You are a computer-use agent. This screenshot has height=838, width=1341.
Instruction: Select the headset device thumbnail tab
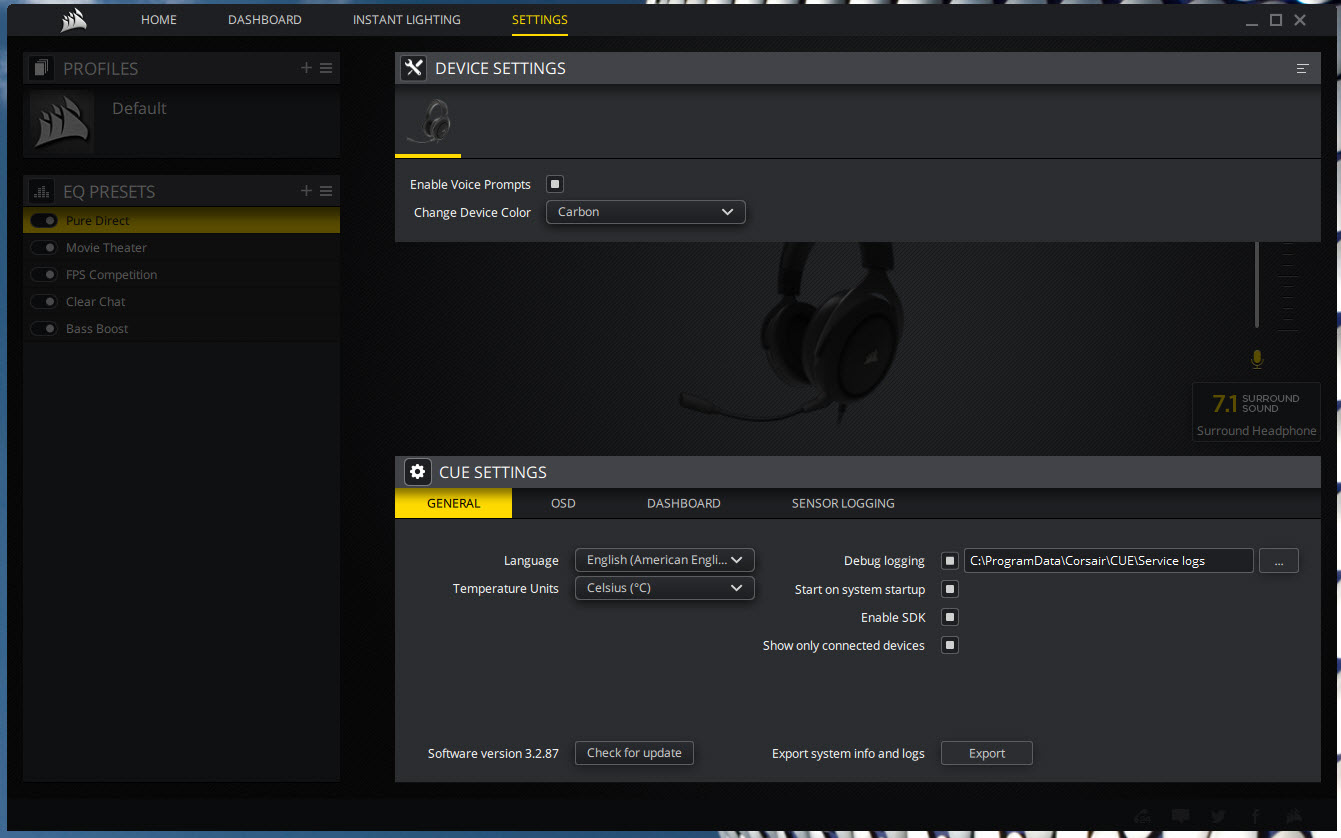pyautogui.click(x=428, y=122)
